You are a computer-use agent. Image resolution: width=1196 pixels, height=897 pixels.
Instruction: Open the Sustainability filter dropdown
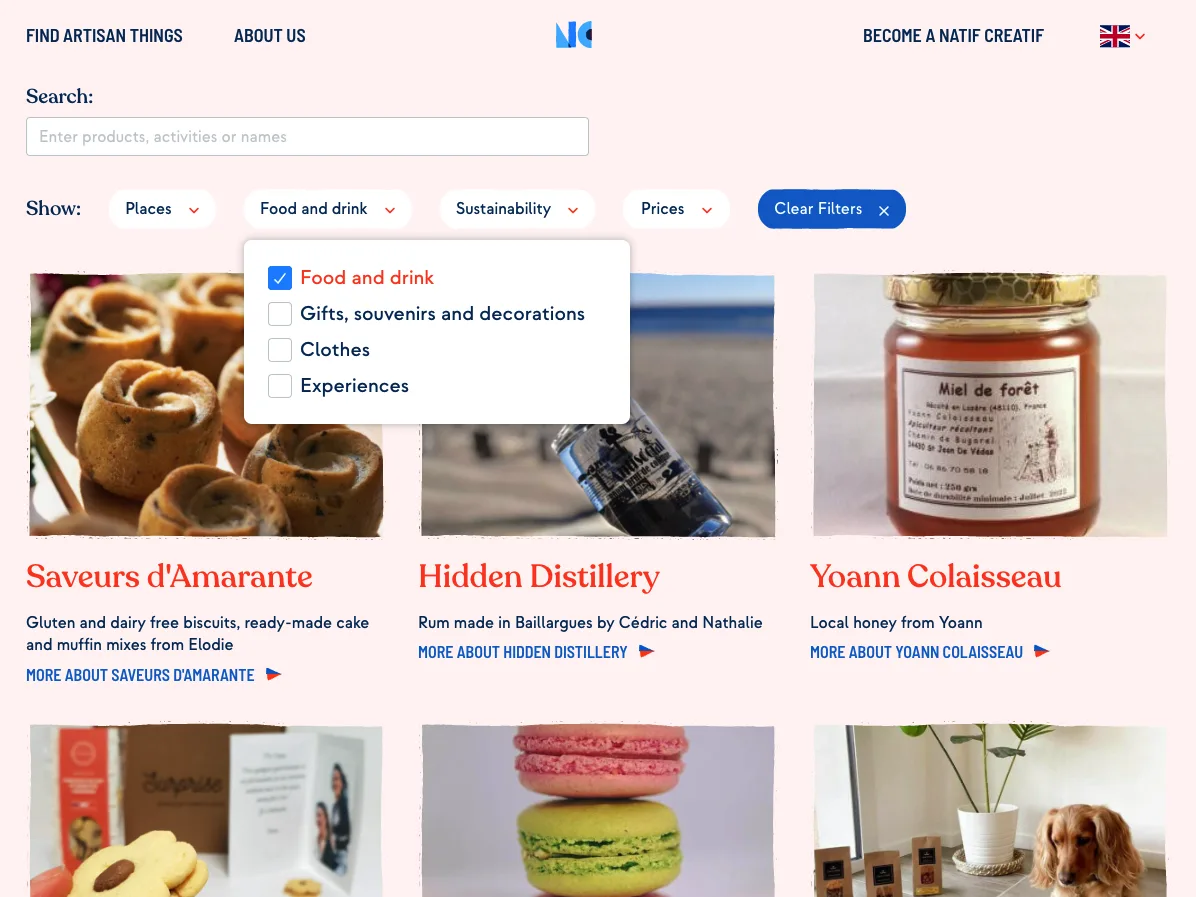[517, 209]
